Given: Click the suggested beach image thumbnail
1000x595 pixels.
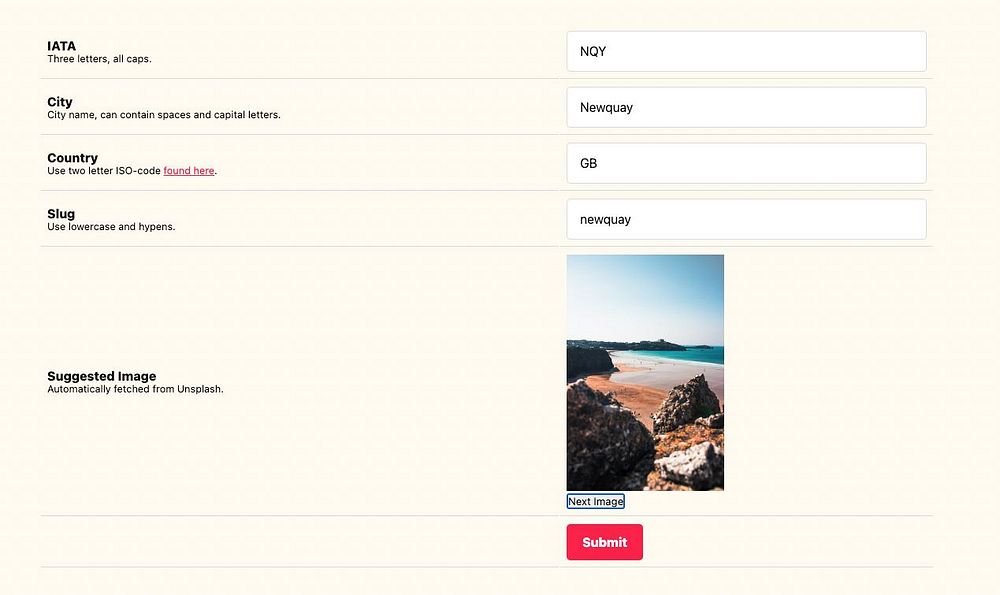Looking at the screenshot, I should (x=645, y=372).
